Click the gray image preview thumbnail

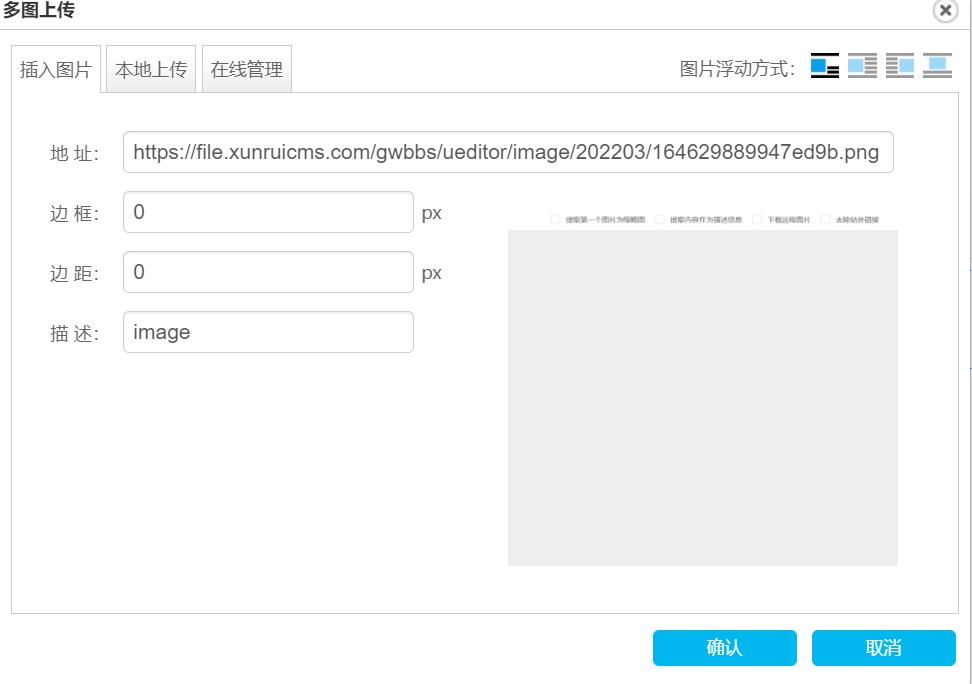click(x=703, y=389)
